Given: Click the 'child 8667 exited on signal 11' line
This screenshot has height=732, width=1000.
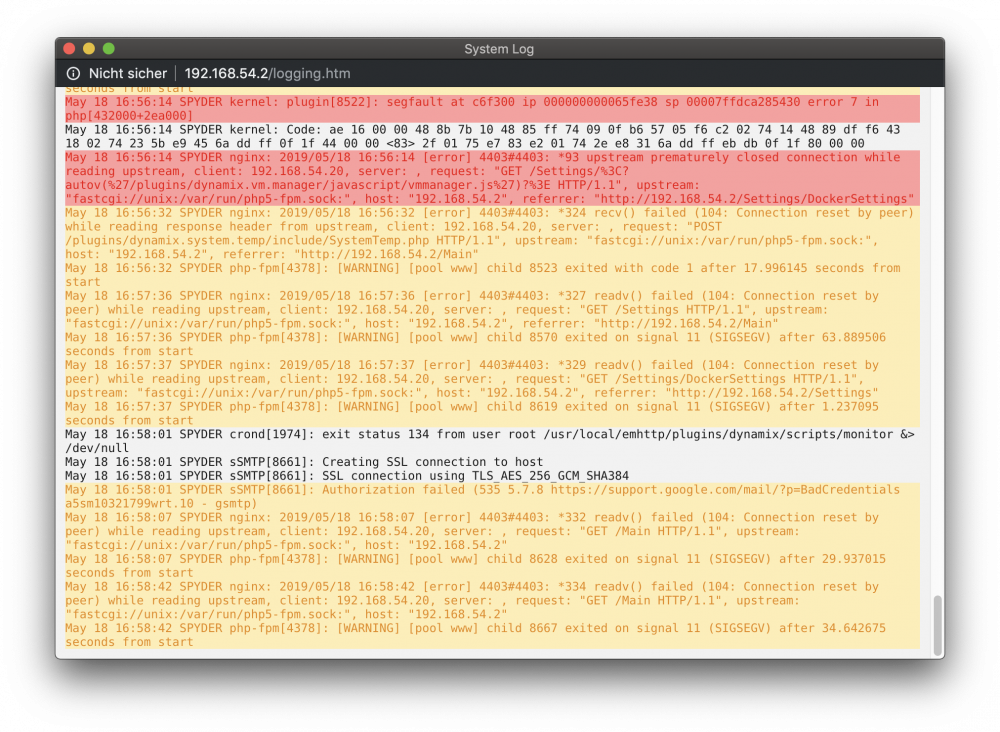Looking at the screenshot, I should pos(492,635).
